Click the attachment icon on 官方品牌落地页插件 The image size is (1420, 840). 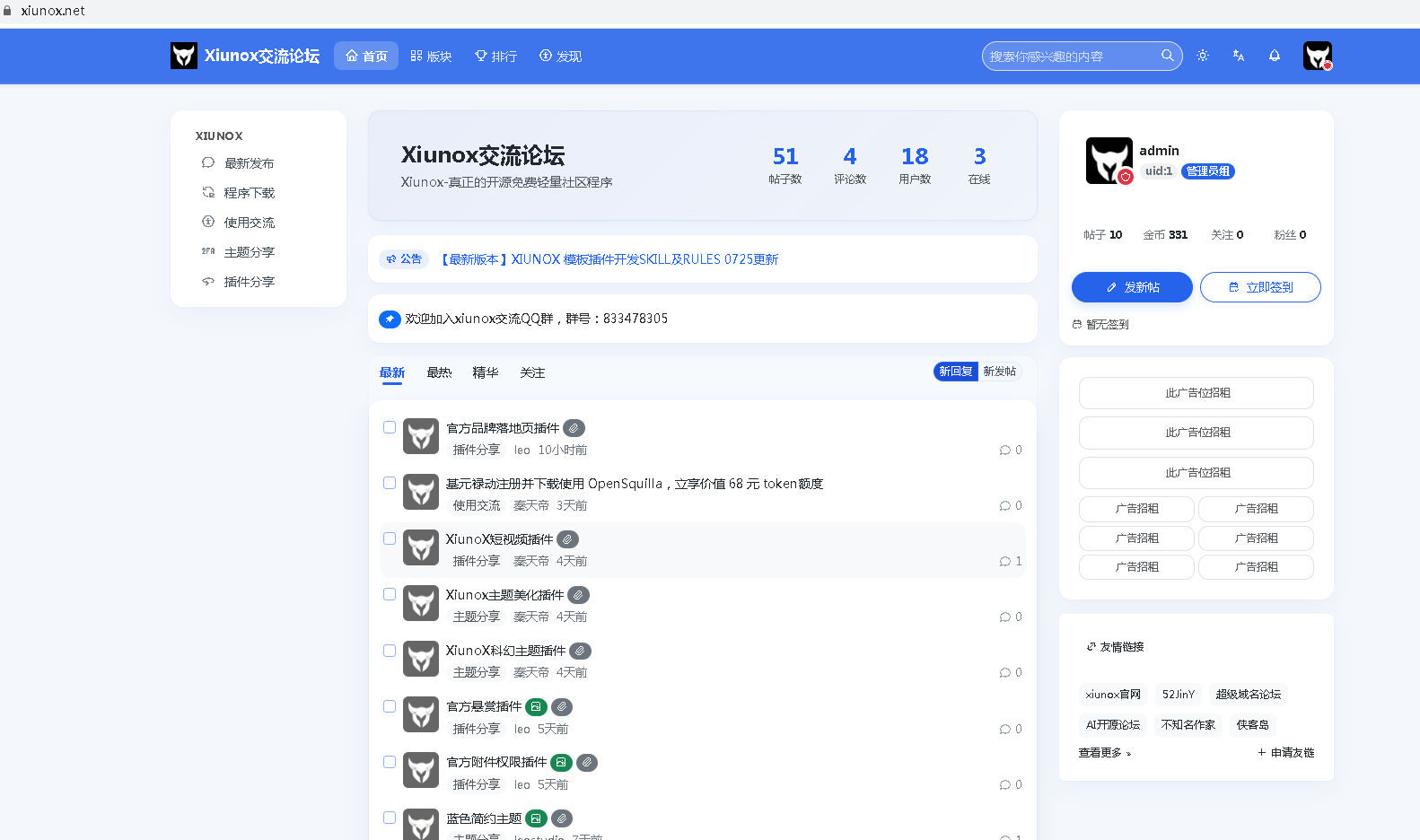tap(574, 428)
